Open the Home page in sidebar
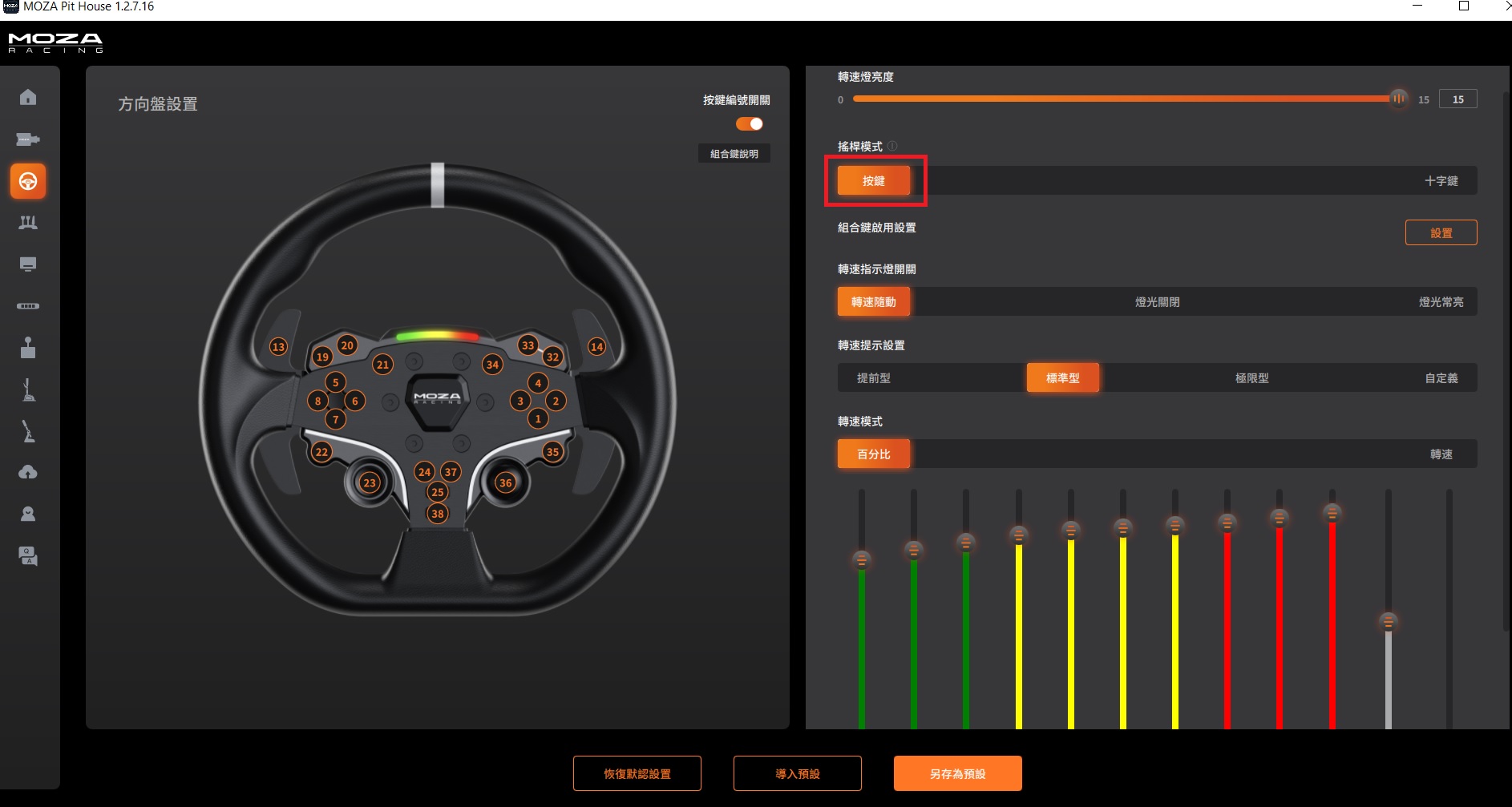Image resolution: width=1512 pixels, height=807 pixels. 28,97
